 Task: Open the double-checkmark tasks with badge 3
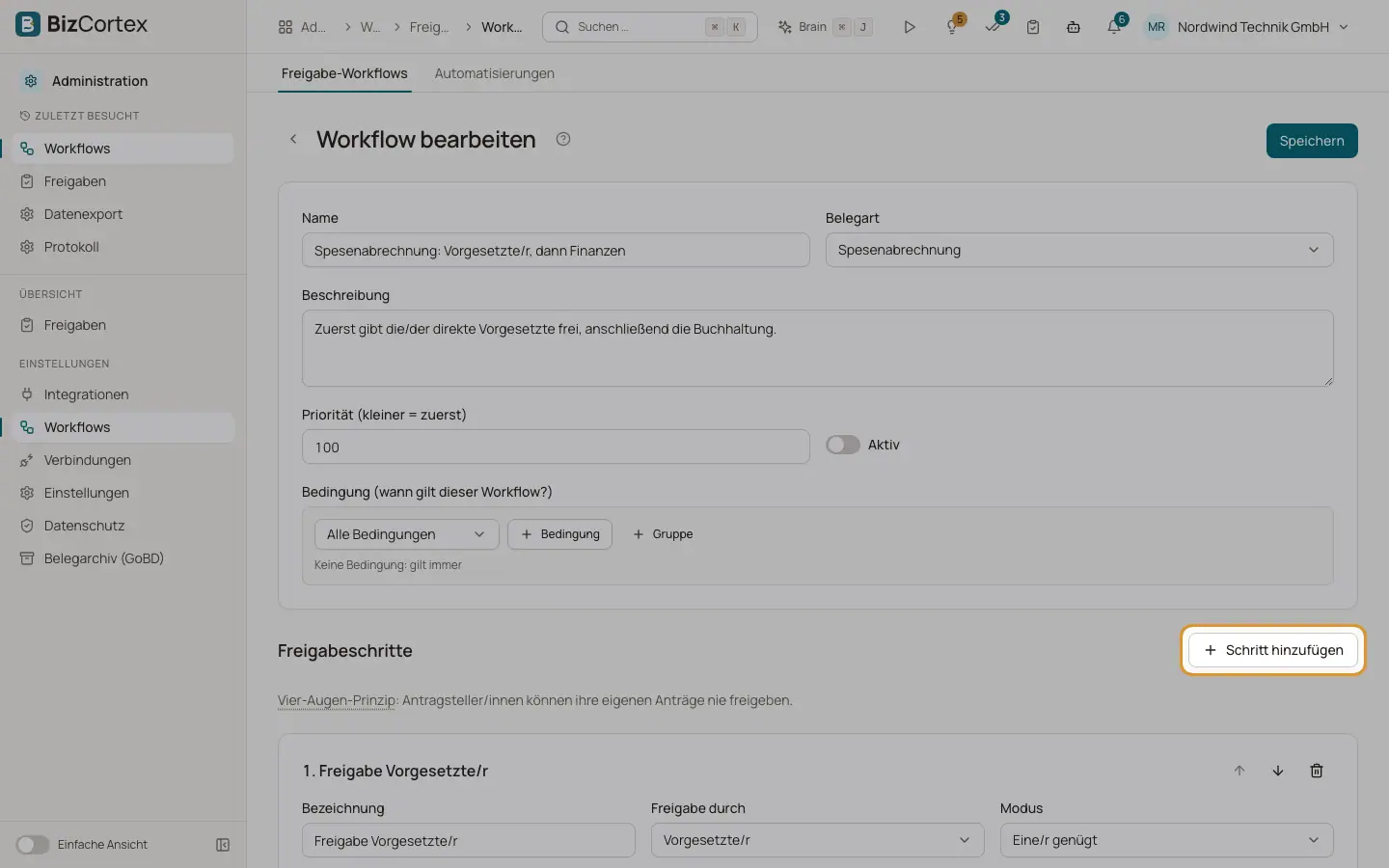994,27
